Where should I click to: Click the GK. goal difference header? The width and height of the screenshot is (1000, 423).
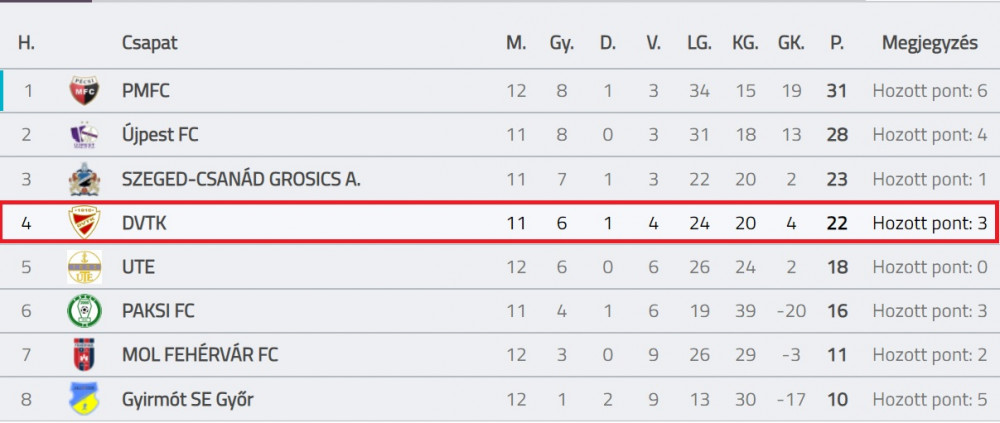791,44
